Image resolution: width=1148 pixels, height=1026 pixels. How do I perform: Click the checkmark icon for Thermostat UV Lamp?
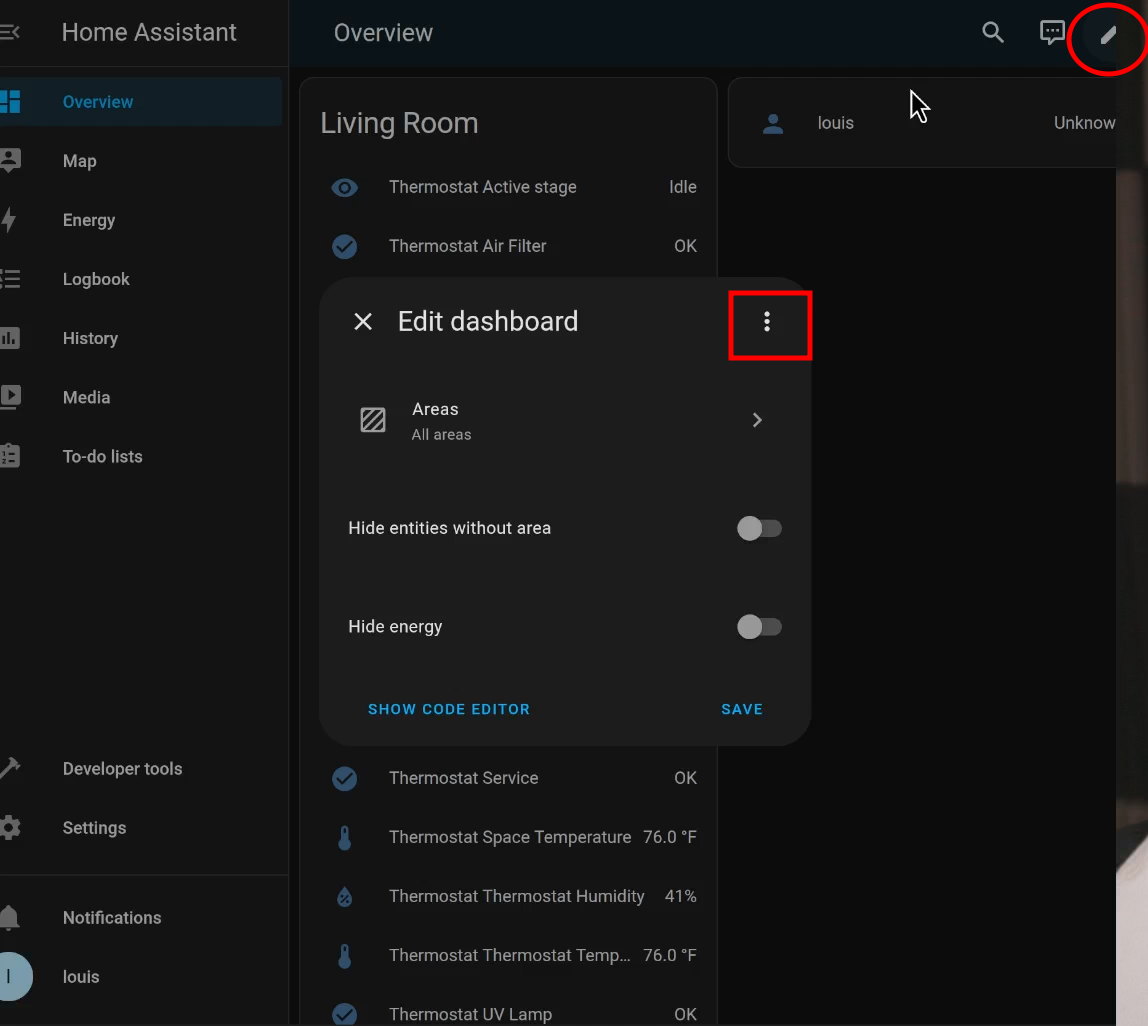345,1014
